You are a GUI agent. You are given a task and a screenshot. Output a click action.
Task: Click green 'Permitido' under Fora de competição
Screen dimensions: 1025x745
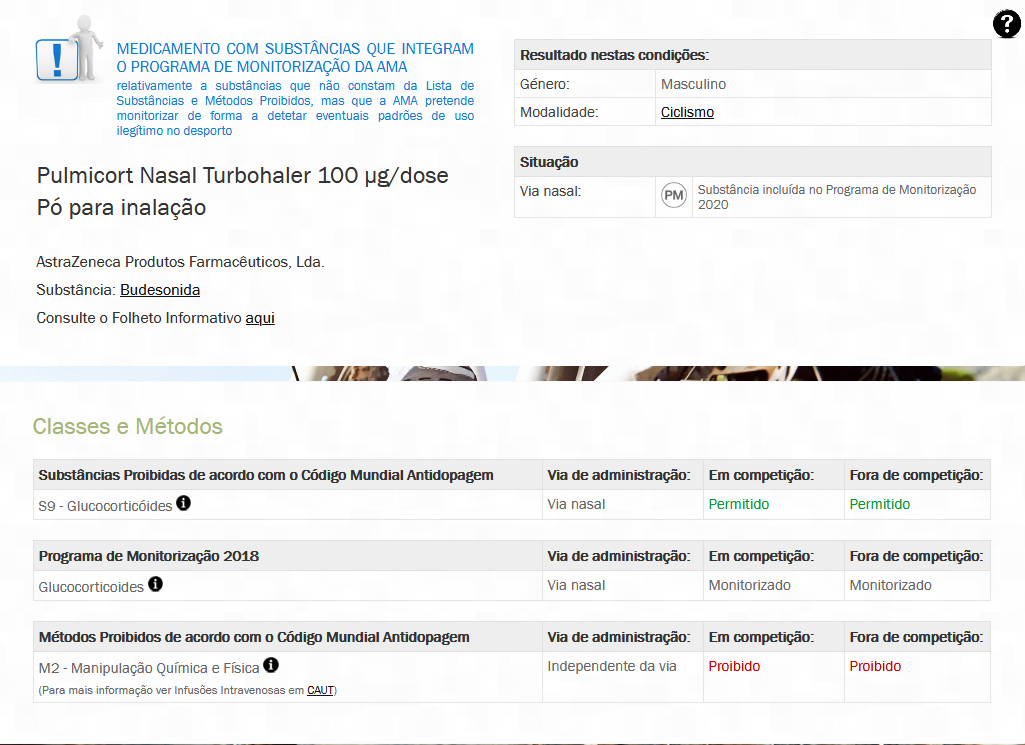click(880, 505)
